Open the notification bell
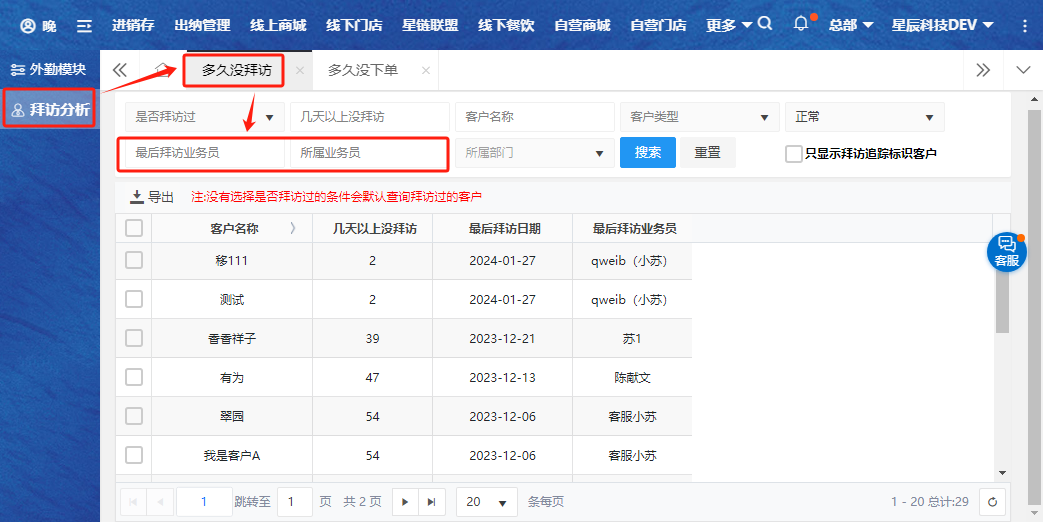1043x522 pixels. [801, 24]
